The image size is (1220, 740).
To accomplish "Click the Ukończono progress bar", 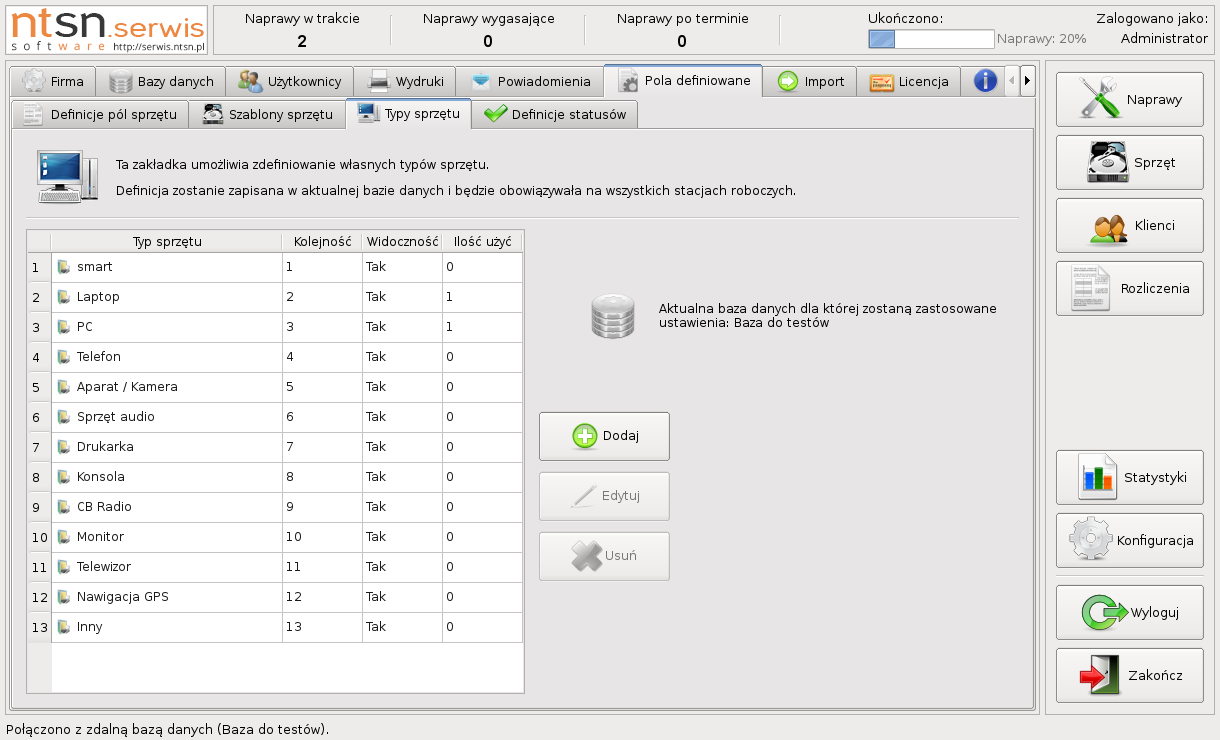I will point(930,39).
